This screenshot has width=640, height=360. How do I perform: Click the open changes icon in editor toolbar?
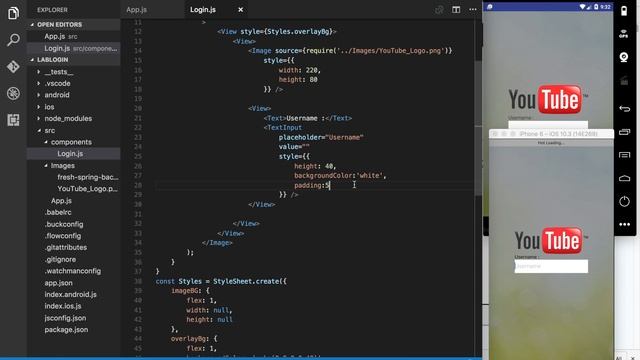(439, 9)
